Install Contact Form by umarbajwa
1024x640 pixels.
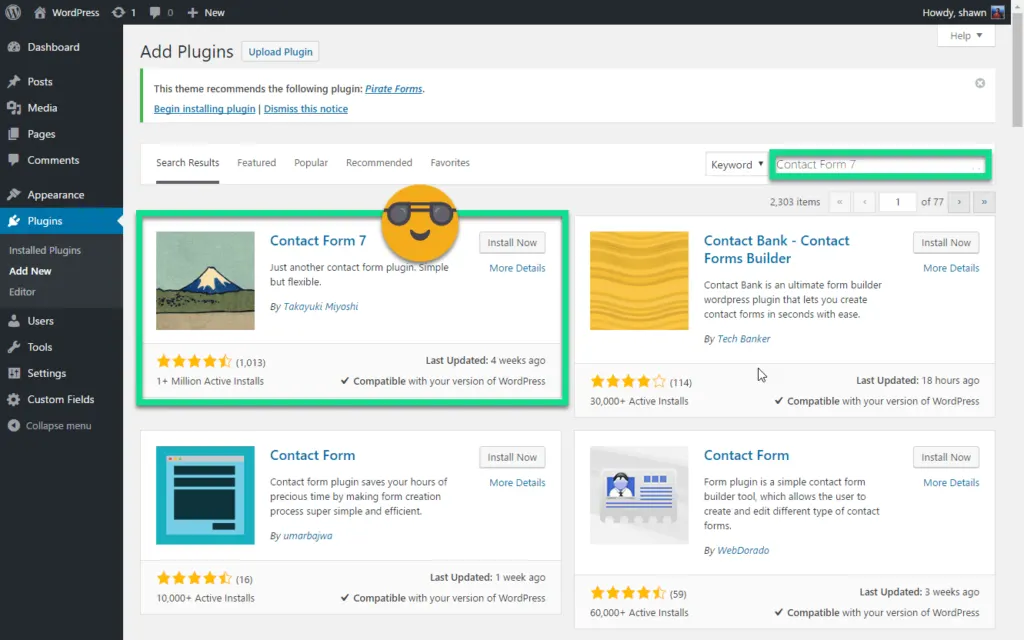click(512, 457)
